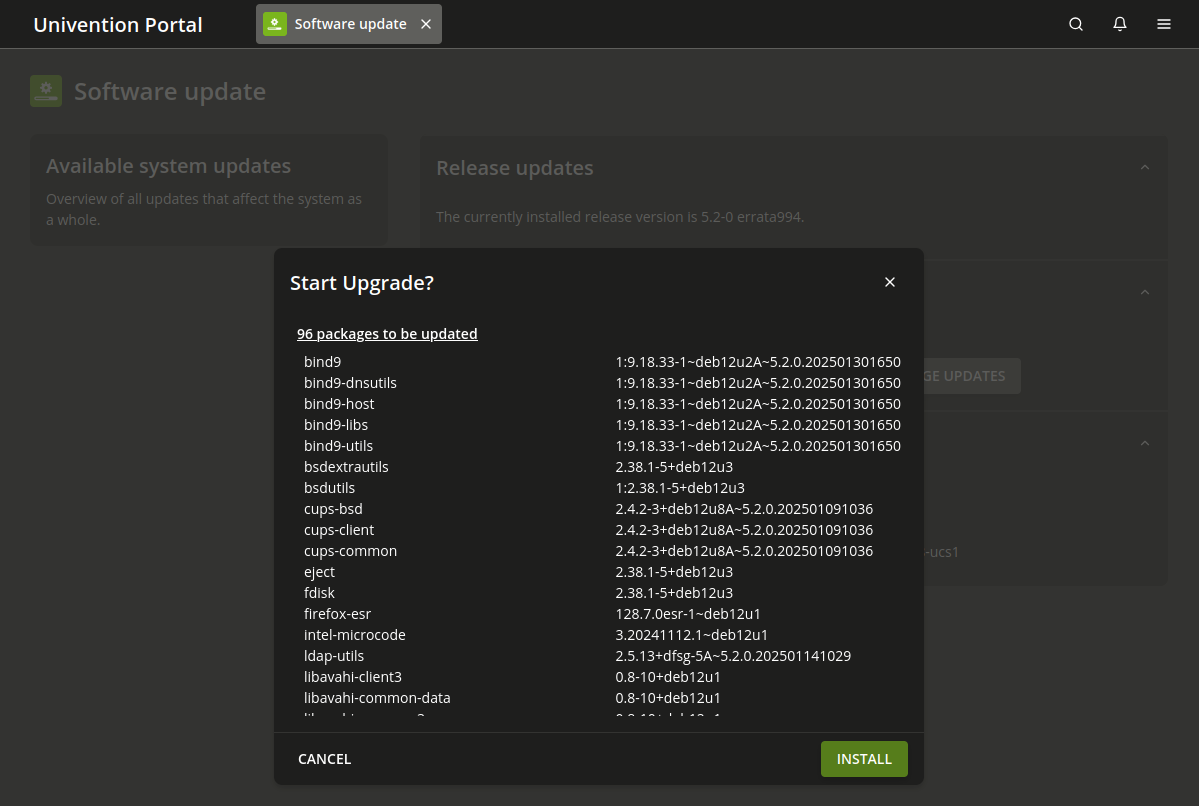This screenshot has height=806, width=1199.
Task: Open the notifications bell
Action: tap(1119, 23)
